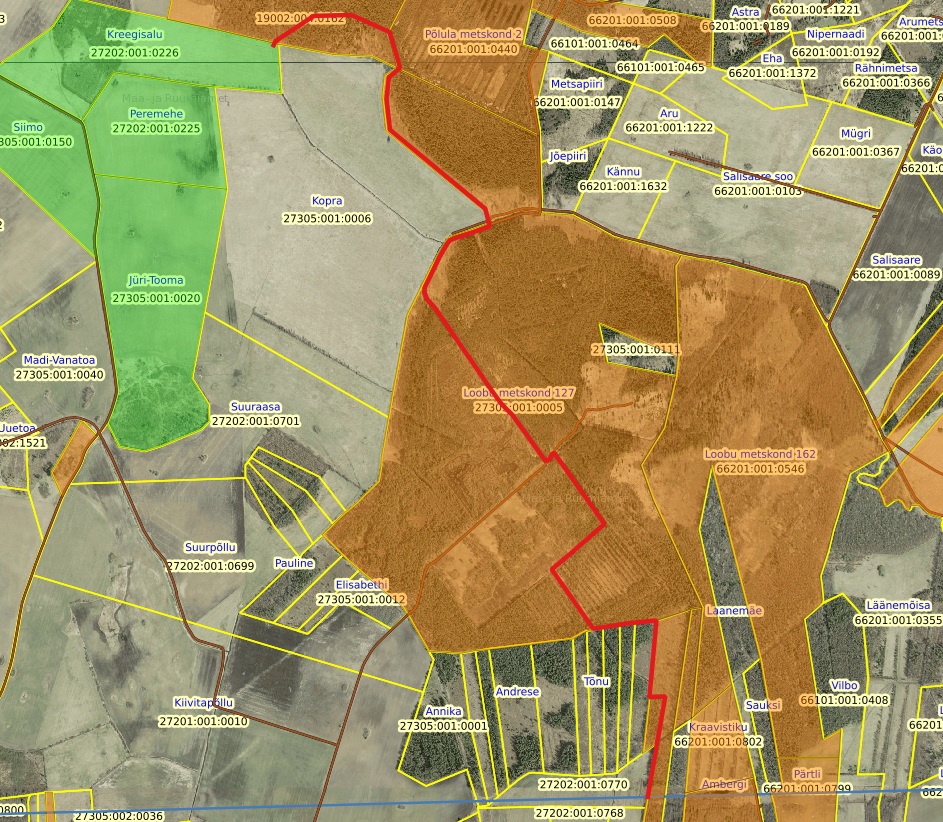The image size is (943, 822).
Task: Select the Salisaare soo parcel
Action: (757, 176)
